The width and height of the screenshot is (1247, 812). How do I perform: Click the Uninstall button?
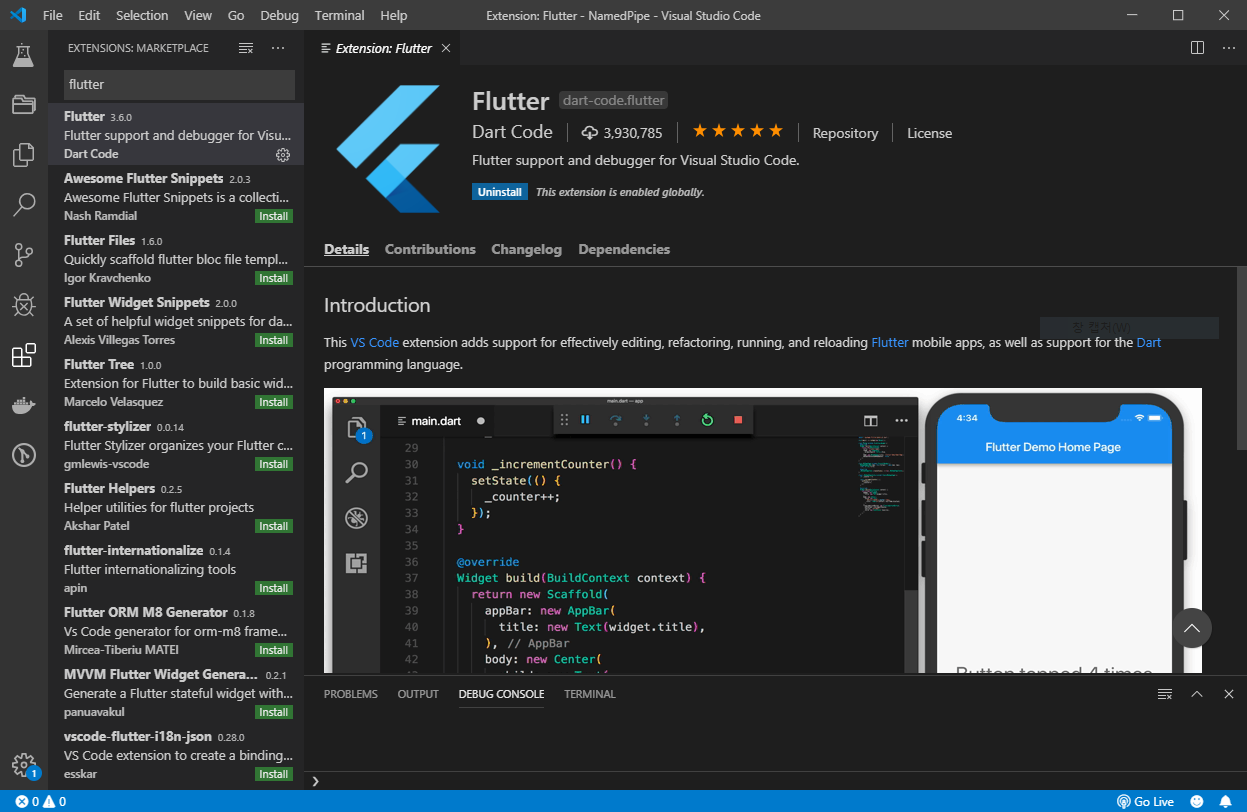click(x=500, y=192)
